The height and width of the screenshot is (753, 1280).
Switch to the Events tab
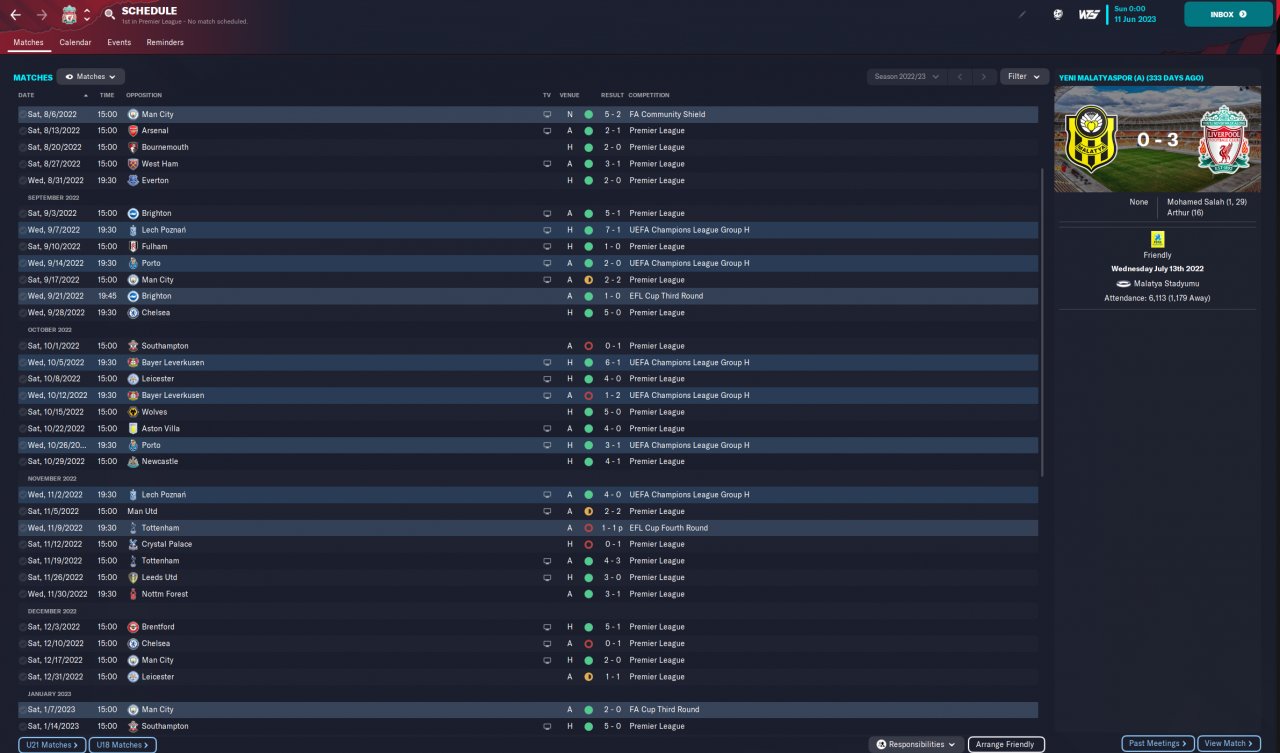[119, 43]
